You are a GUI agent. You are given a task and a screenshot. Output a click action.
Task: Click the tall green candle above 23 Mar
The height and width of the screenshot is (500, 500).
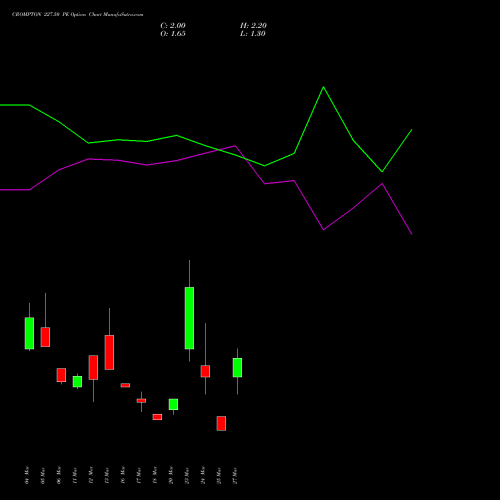pos(189,318)
